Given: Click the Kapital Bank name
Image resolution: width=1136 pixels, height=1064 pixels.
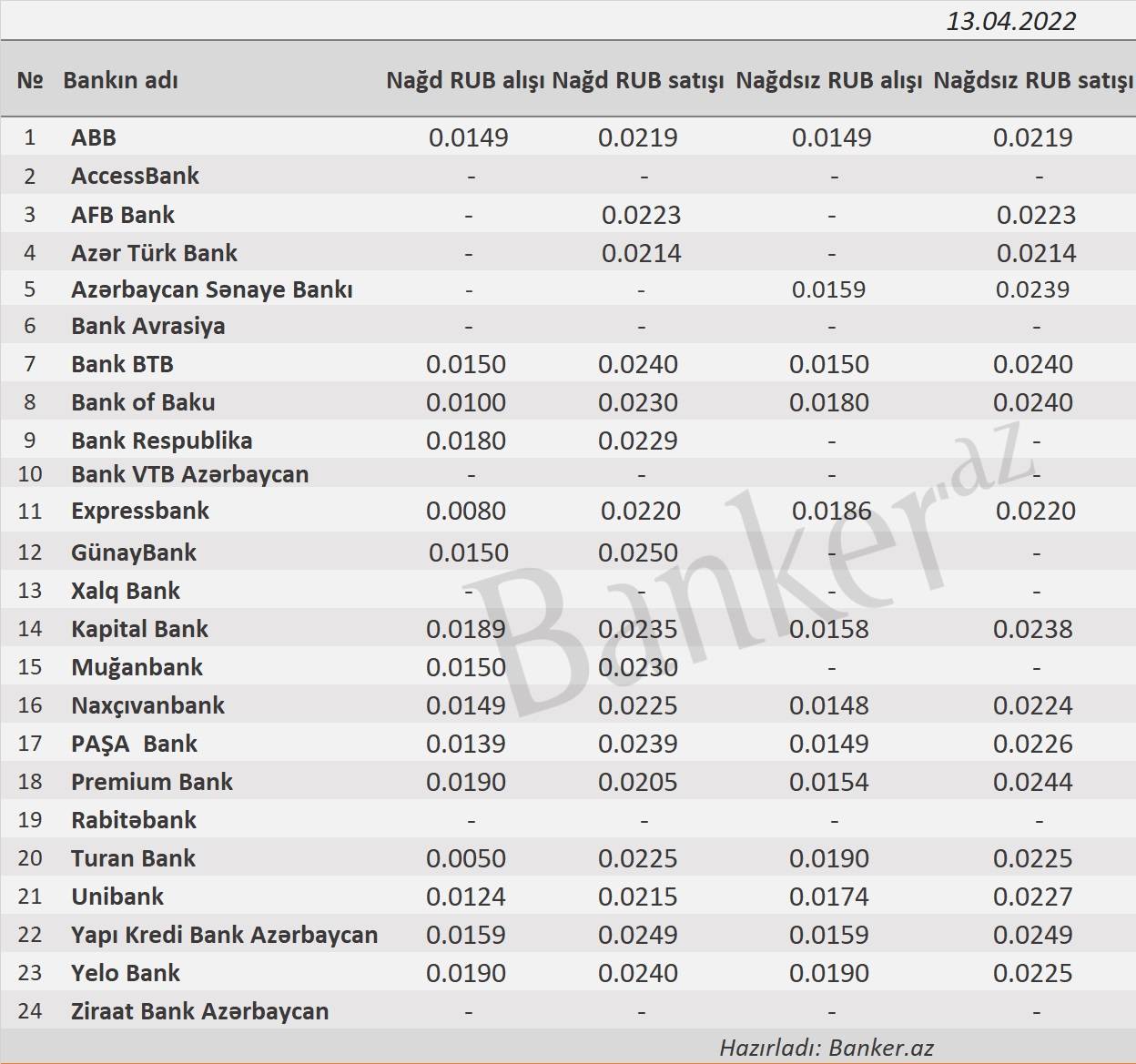Looking at the screenshot, I should [139, 629].
